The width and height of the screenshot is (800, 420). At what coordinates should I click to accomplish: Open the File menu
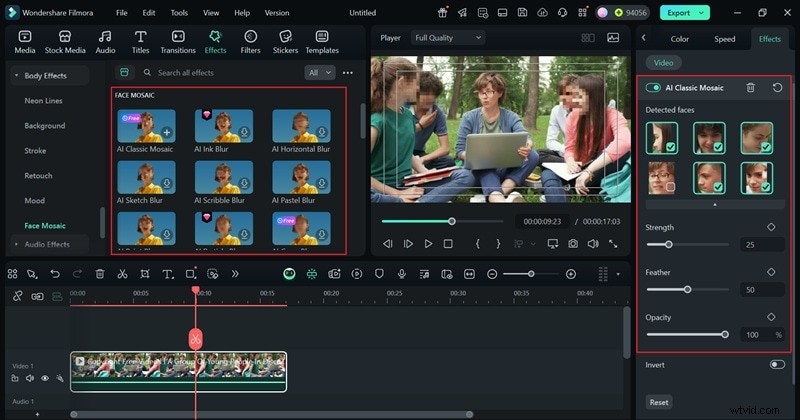tap(121, 13)
